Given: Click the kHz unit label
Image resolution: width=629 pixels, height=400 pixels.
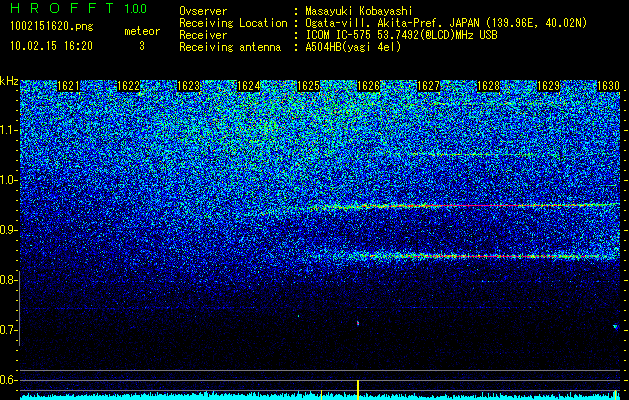Looking at the screenshot, I should point(9,81).
